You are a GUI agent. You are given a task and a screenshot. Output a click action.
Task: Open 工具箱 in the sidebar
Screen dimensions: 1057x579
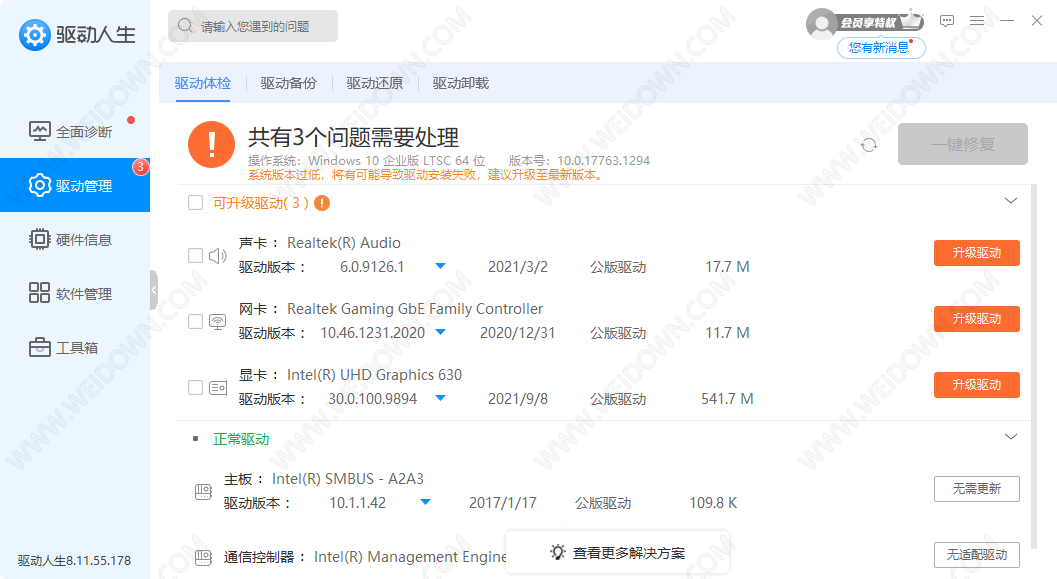coord(75,348)
